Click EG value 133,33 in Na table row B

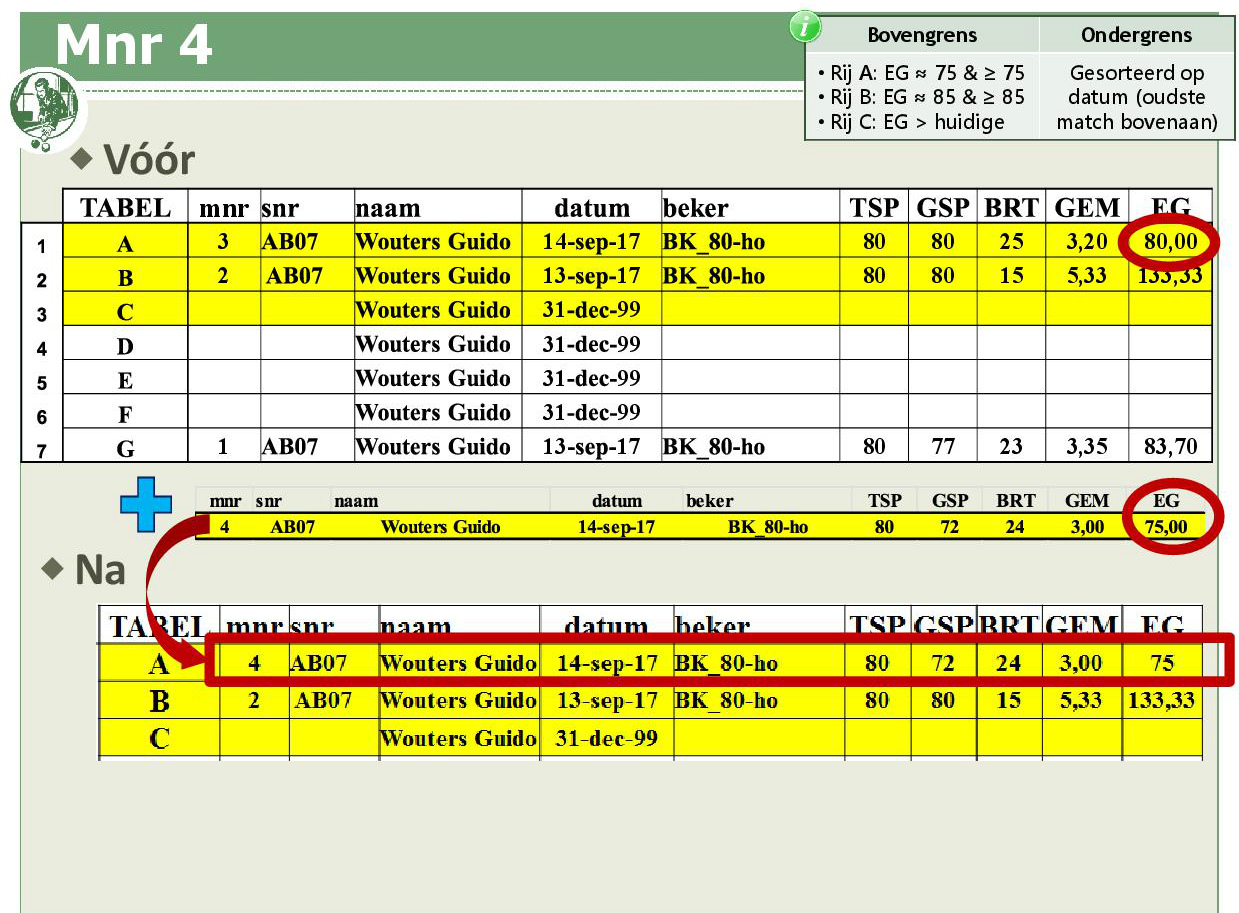[1161, 700]
